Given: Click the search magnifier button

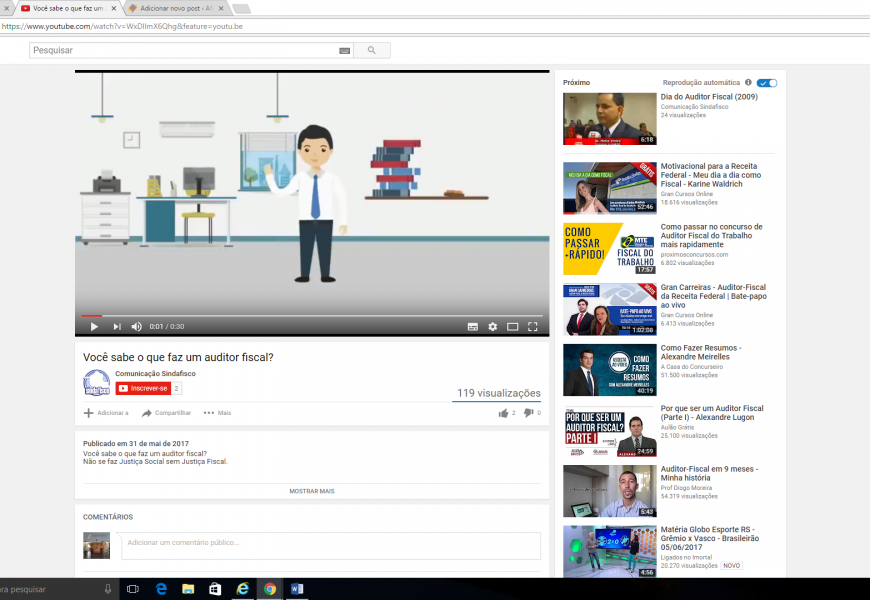Looking at the screenshot, I should point(372,50).
